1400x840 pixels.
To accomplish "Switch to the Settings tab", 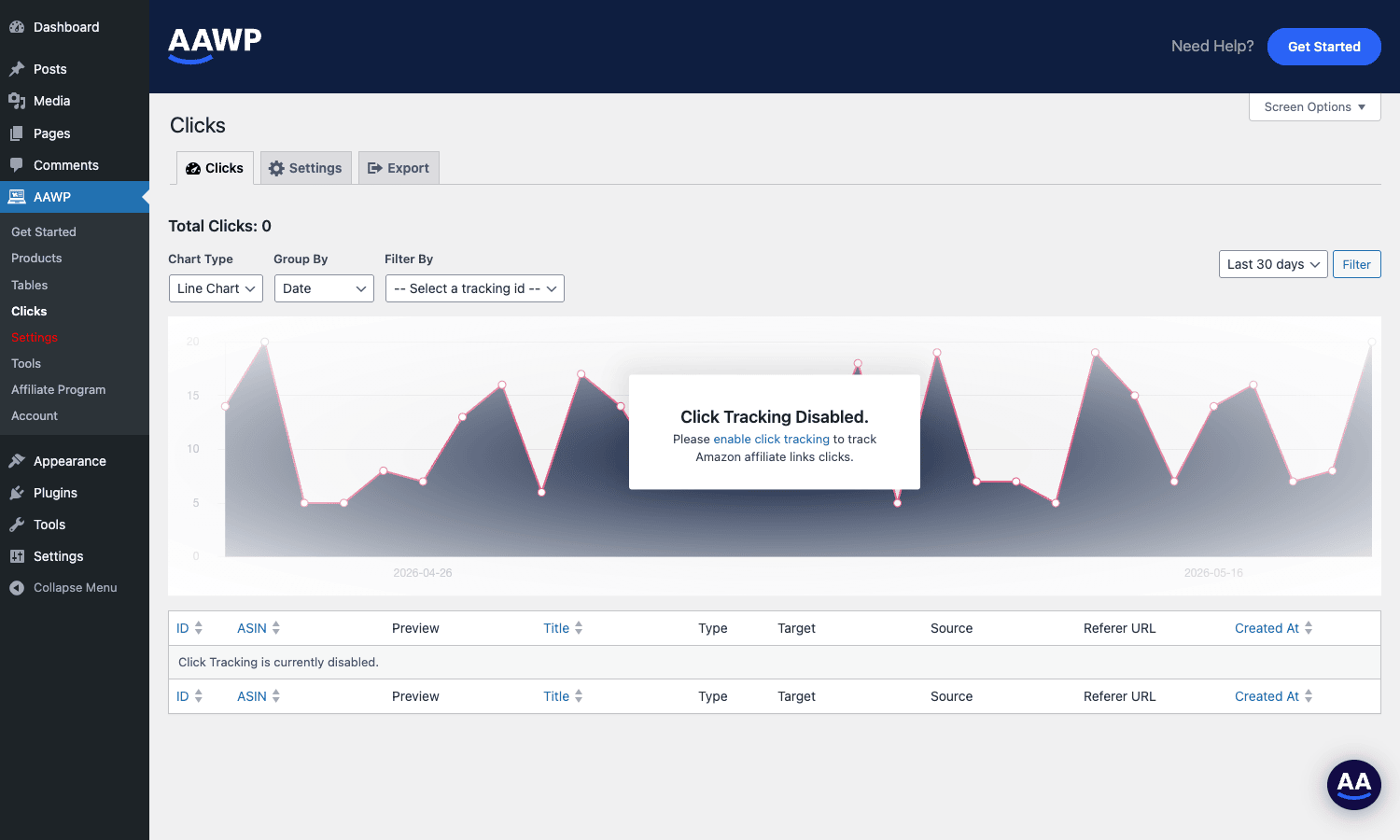I will point(306,168).
